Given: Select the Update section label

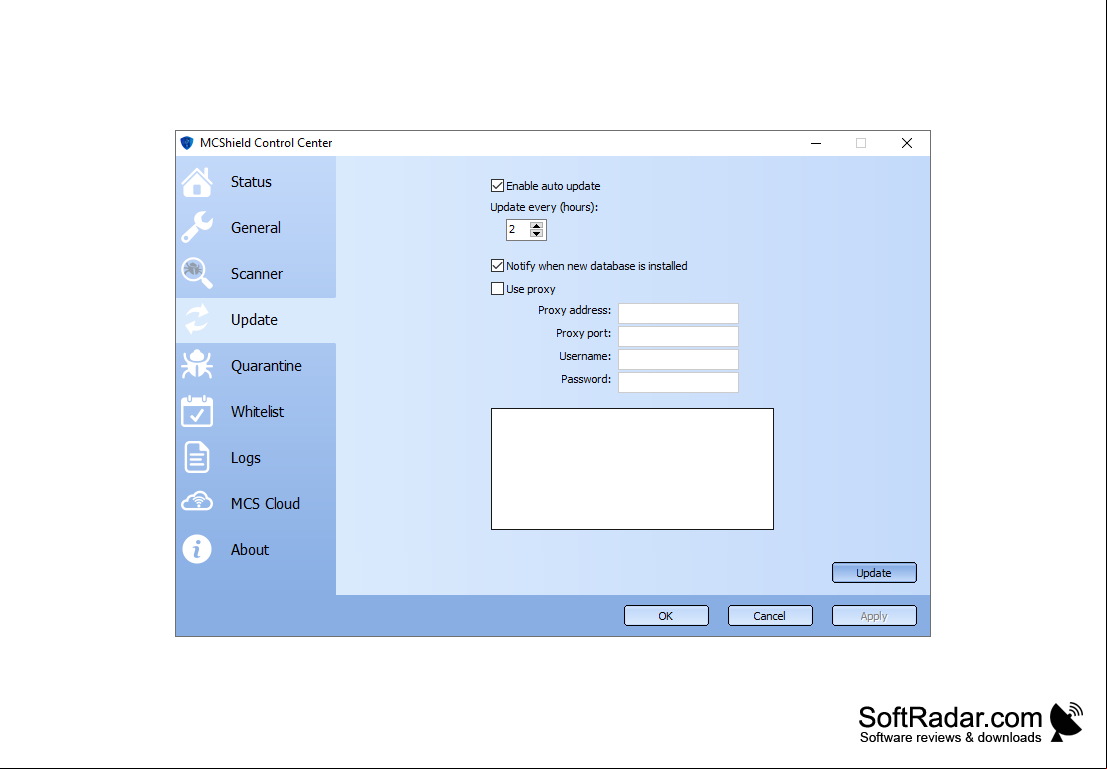Looking at the screenshot, I should (254, 320).
